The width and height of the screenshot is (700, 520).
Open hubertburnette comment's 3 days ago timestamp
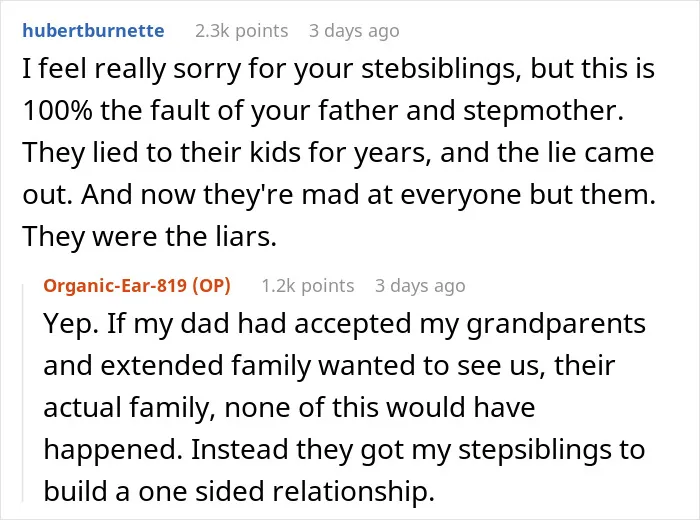pyautogui.click(x=354, y=31)
